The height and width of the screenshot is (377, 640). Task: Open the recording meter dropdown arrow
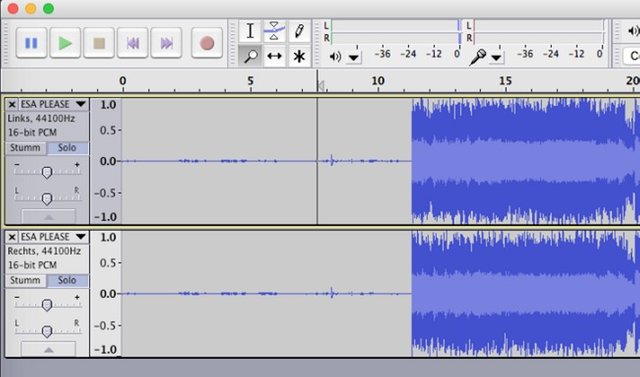point(496,58)
